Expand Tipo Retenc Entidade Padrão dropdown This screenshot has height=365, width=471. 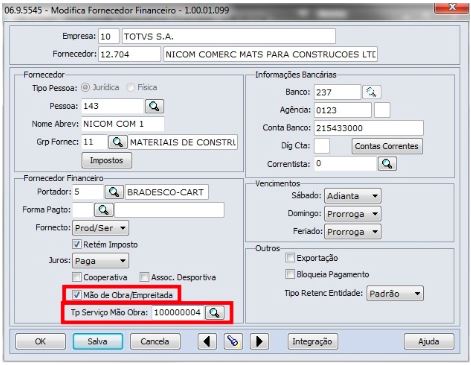(x=395, y=294)
